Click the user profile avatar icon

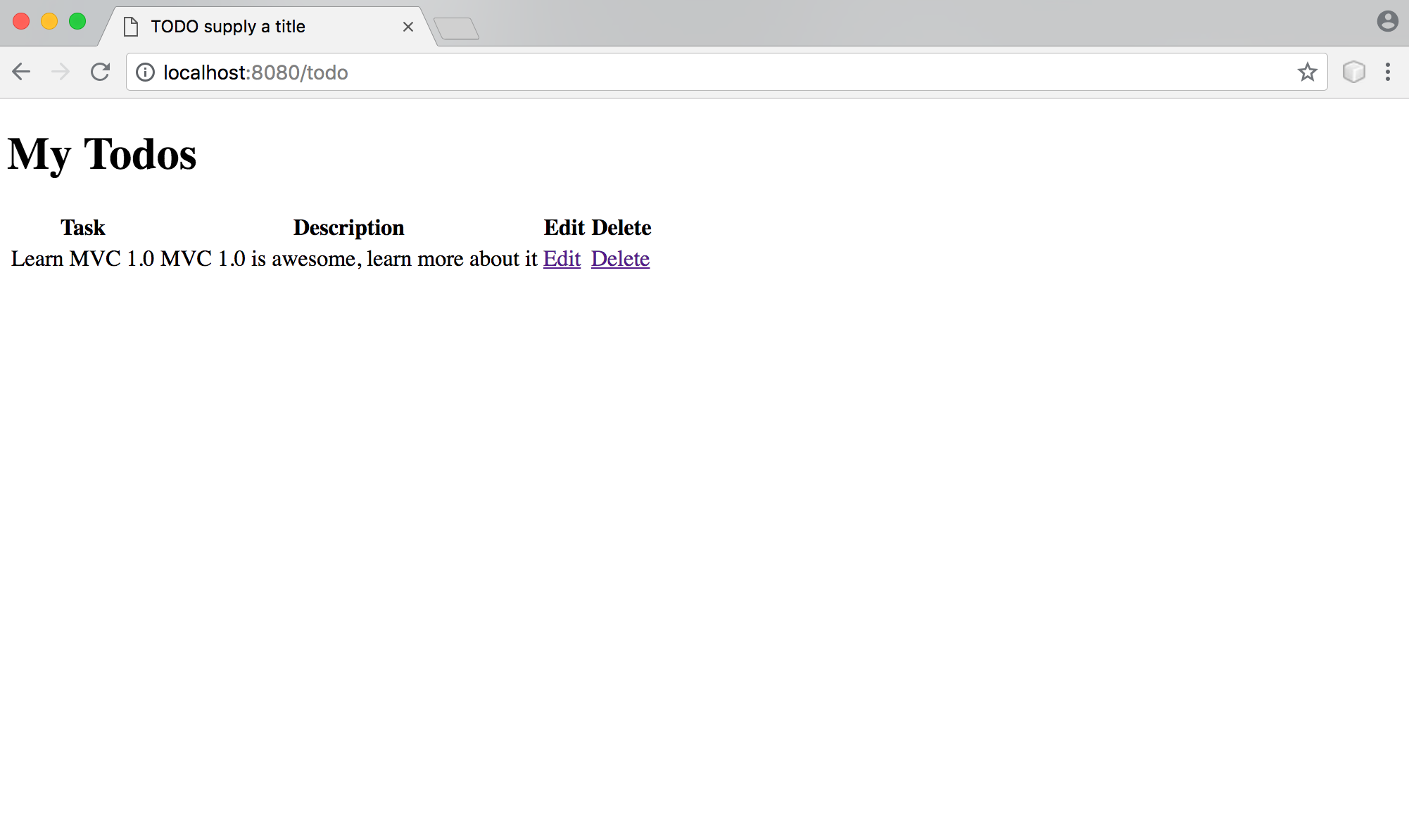[1386, 21]
